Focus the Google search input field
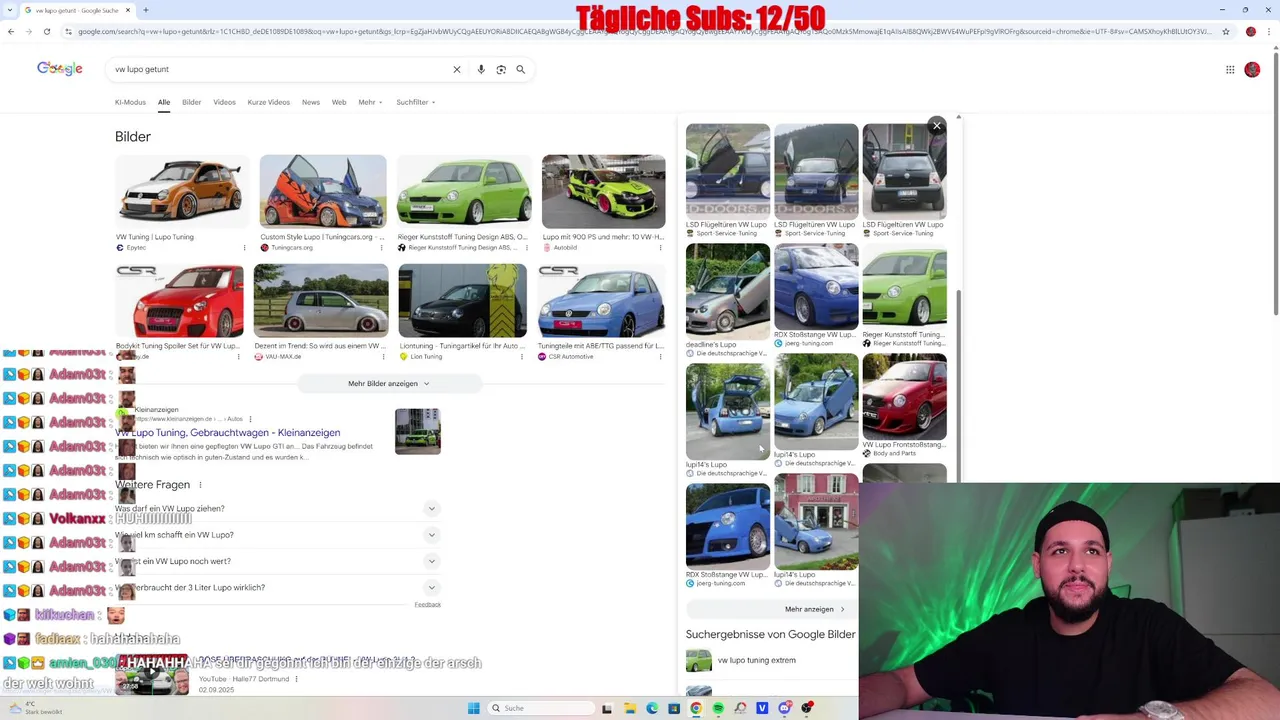The height and width of the screenshot is (720, 1280). [280, 69]
